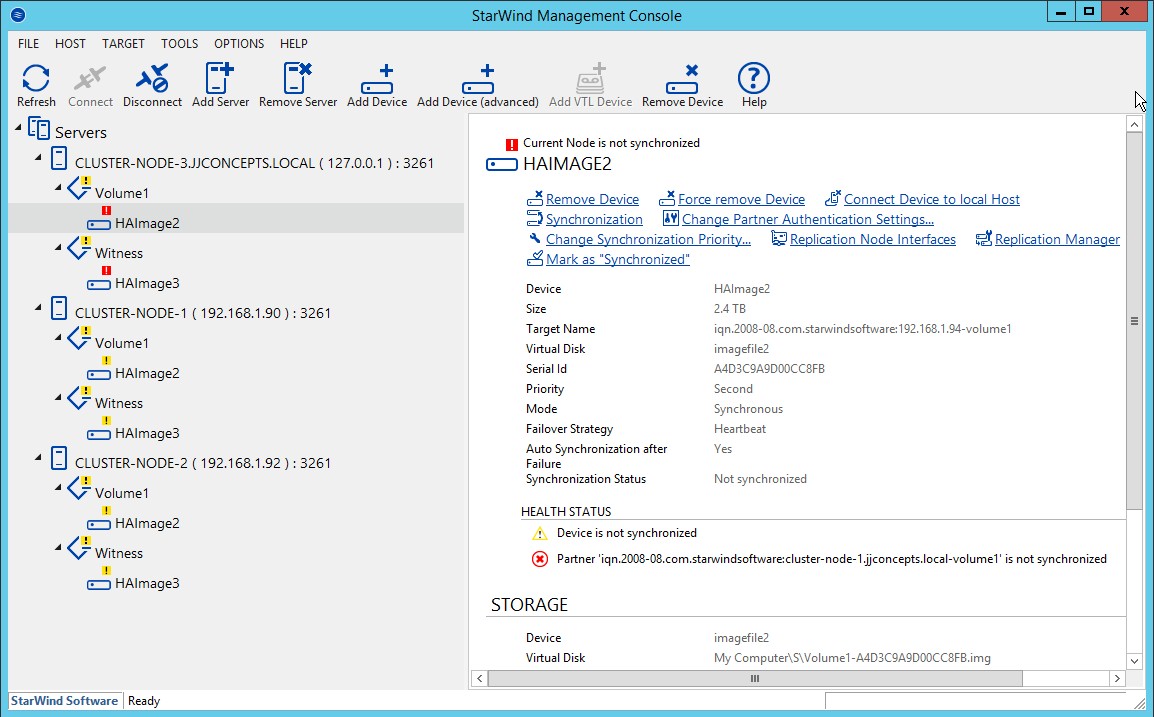
Task: Click the CLUSTER-NODE-2 server icon
Action: [x=59, y=459]
